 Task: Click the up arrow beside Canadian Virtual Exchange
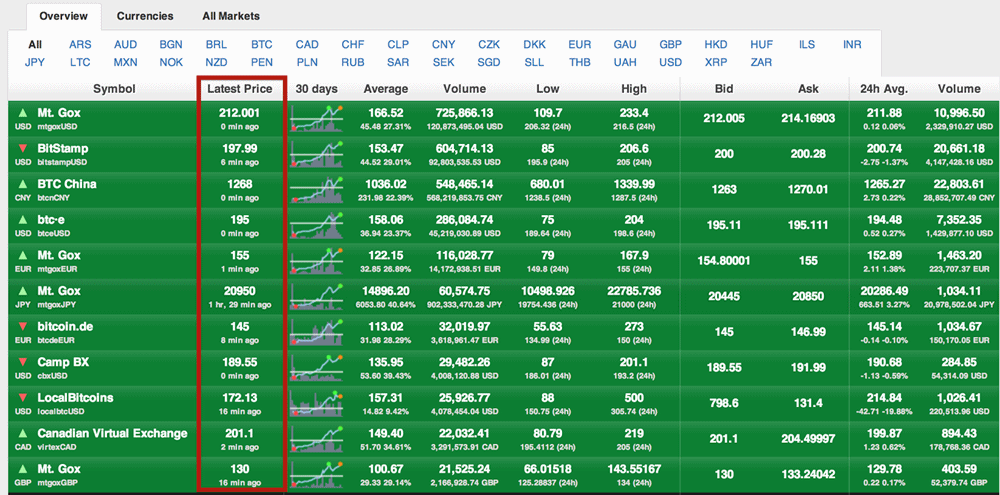point(24,434)
